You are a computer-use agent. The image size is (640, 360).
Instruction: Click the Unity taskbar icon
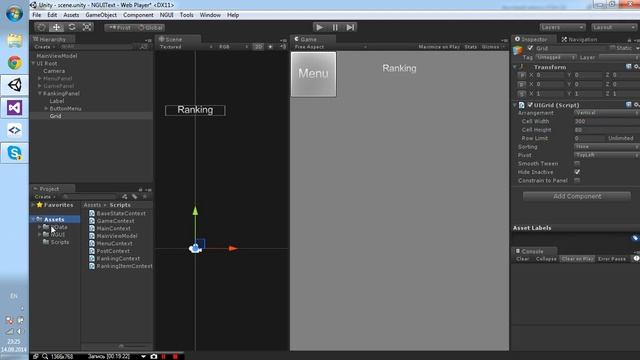15,85
